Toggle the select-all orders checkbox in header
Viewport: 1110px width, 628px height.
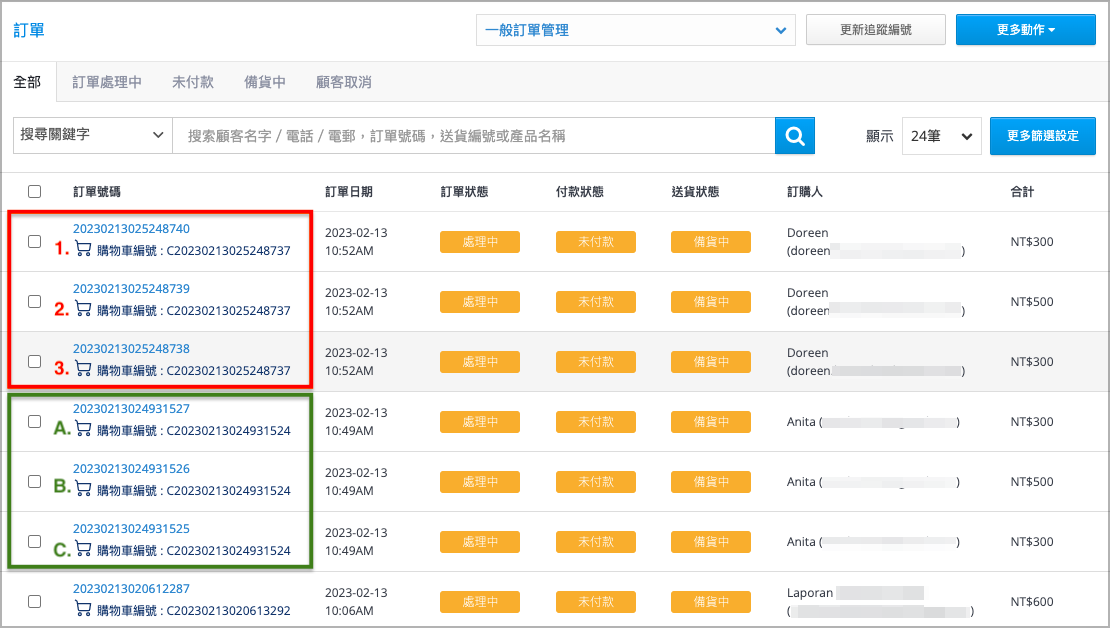tap(34, 191)
